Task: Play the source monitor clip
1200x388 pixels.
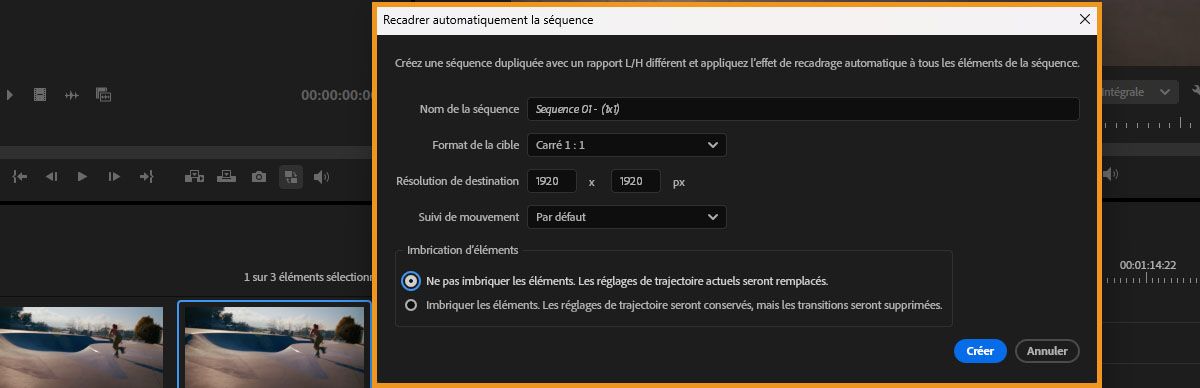Action: [82, 176]
